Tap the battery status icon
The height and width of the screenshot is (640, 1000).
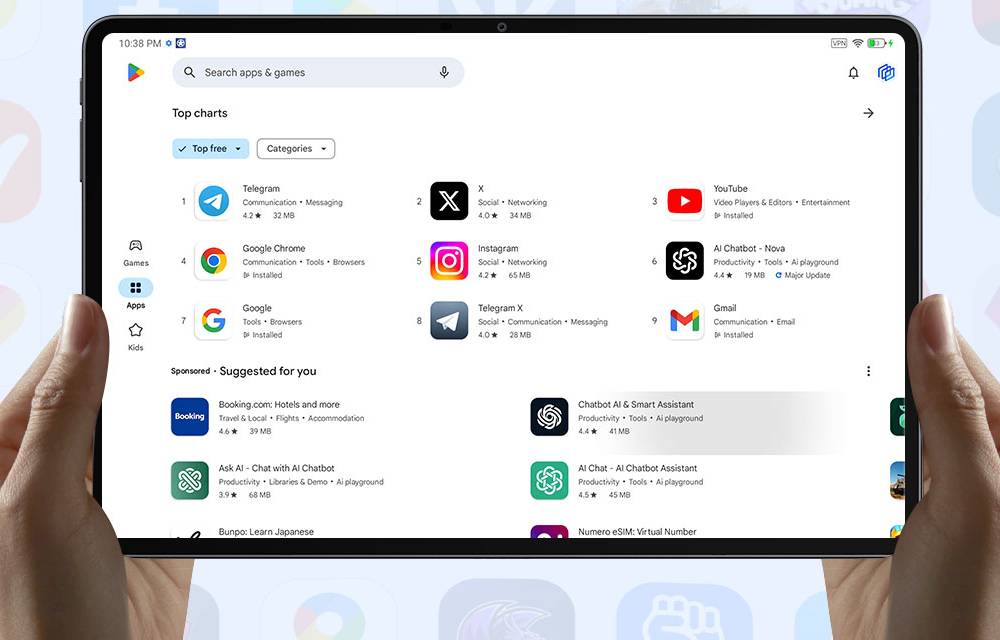[x=877, y=43]
